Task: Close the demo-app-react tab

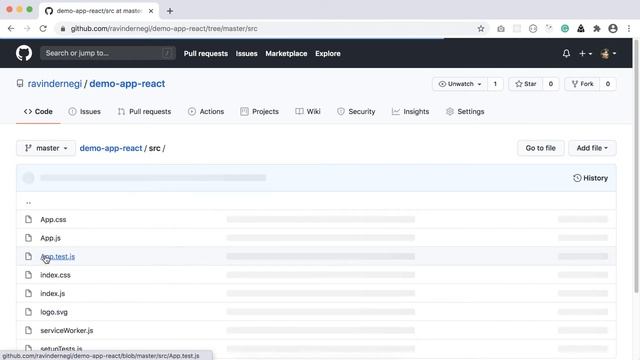Action: (x=151, y=11)
